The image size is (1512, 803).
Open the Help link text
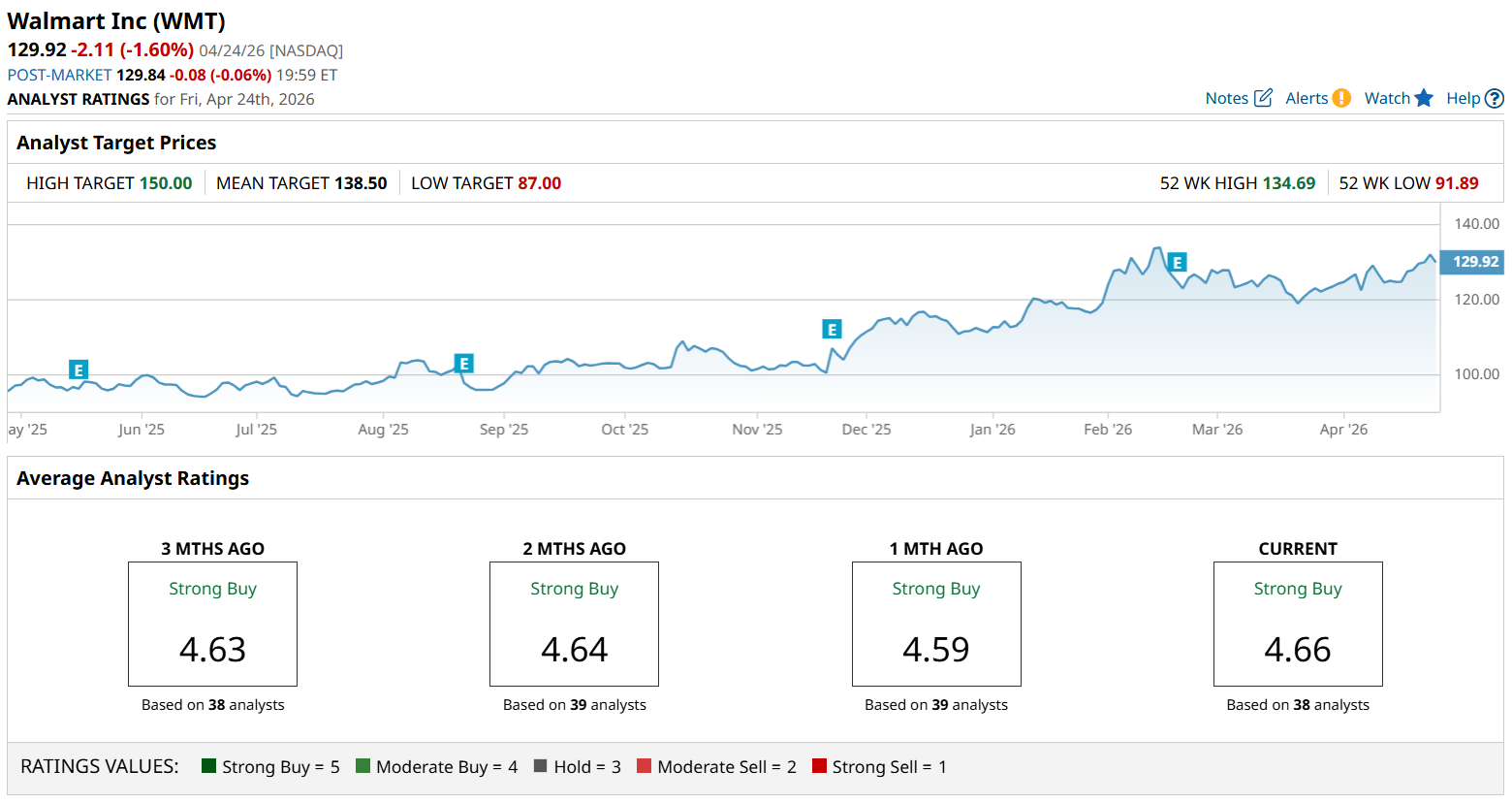1463,98
